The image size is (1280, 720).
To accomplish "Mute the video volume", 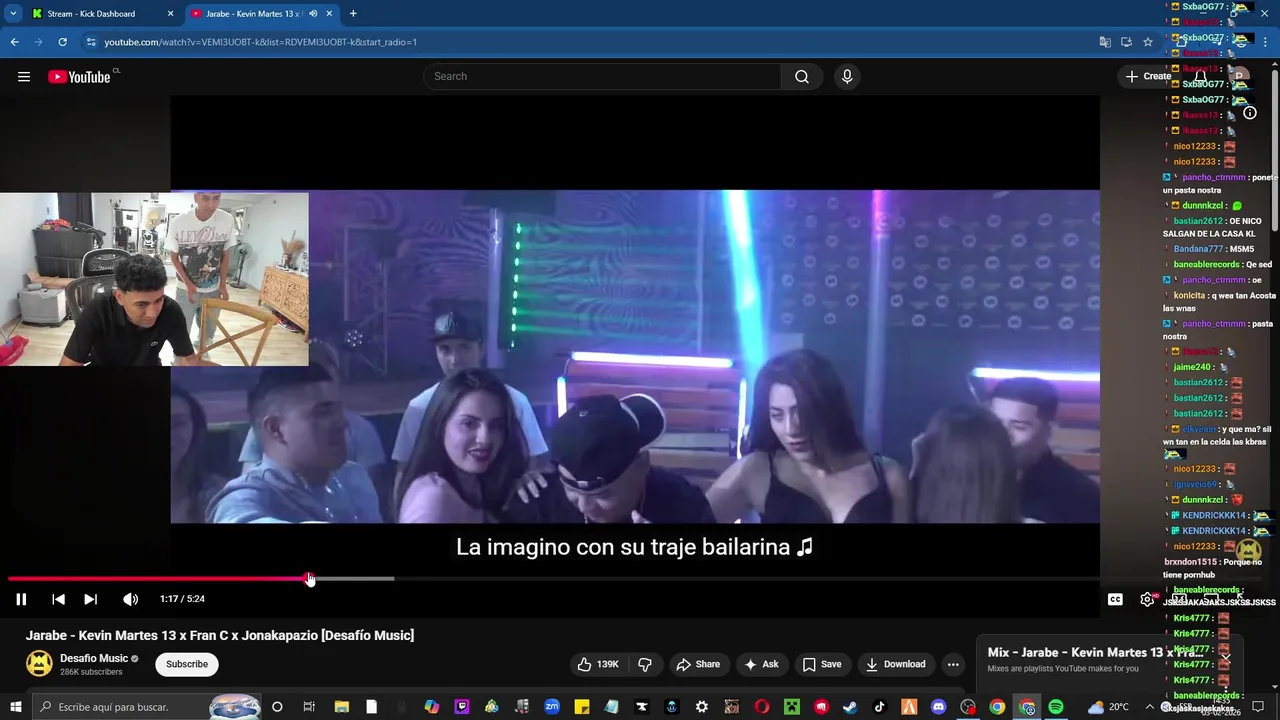I will click(130, 599).
